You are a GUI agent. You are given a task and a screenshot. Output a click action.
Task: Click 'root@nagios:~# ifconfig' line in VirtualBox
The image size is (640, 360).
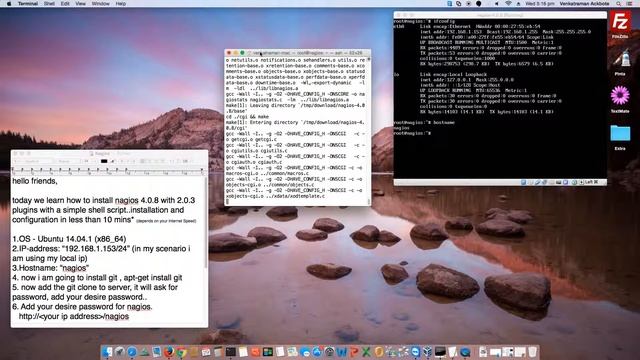click(x=424, y=21)
